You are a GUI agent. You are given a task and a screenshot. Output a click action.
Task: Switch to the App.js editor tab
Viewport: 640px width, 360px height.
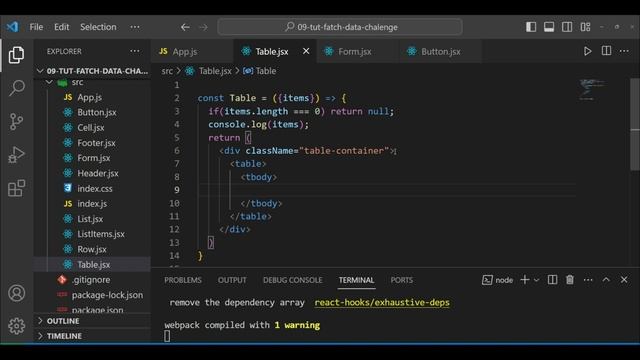pyautogui.click(x=192, y=51)
